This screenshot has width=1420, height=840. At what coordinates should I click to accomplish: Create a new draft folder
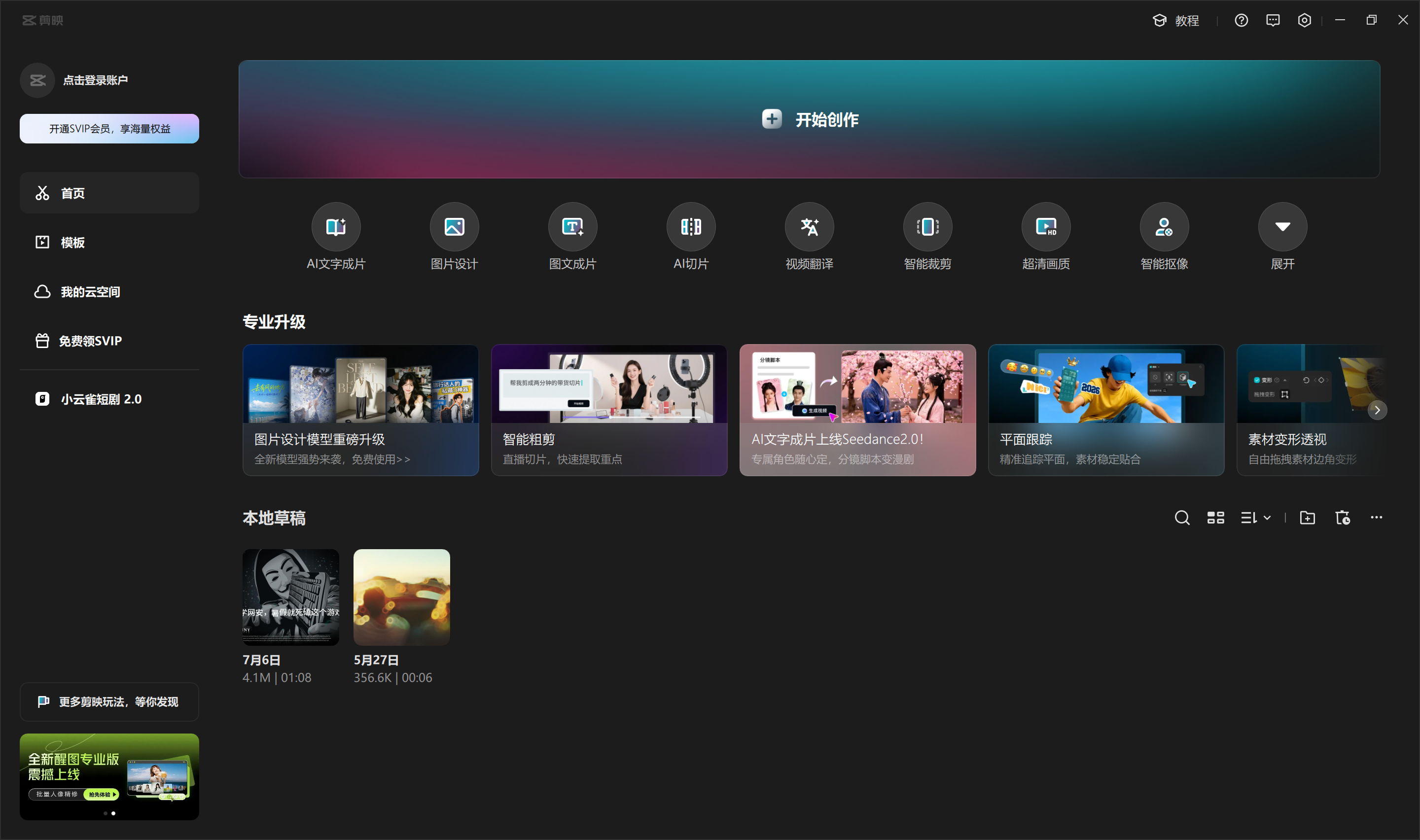pyautogui.click(x=1308, y=517)
